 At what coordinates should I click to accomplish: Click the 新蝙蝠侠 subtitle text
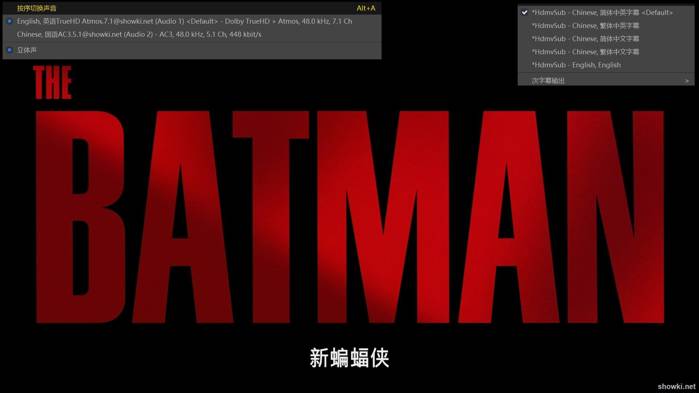click(349, 358)
